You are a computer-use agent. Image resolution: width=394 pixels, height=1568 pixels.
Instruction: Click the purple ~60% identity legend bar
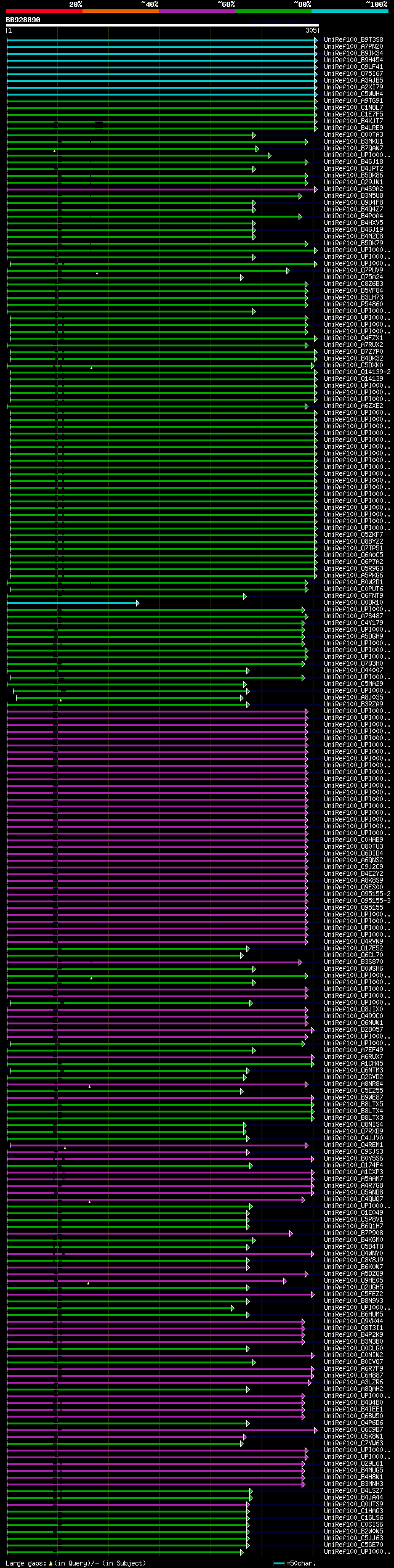click(x=197, y=11)
